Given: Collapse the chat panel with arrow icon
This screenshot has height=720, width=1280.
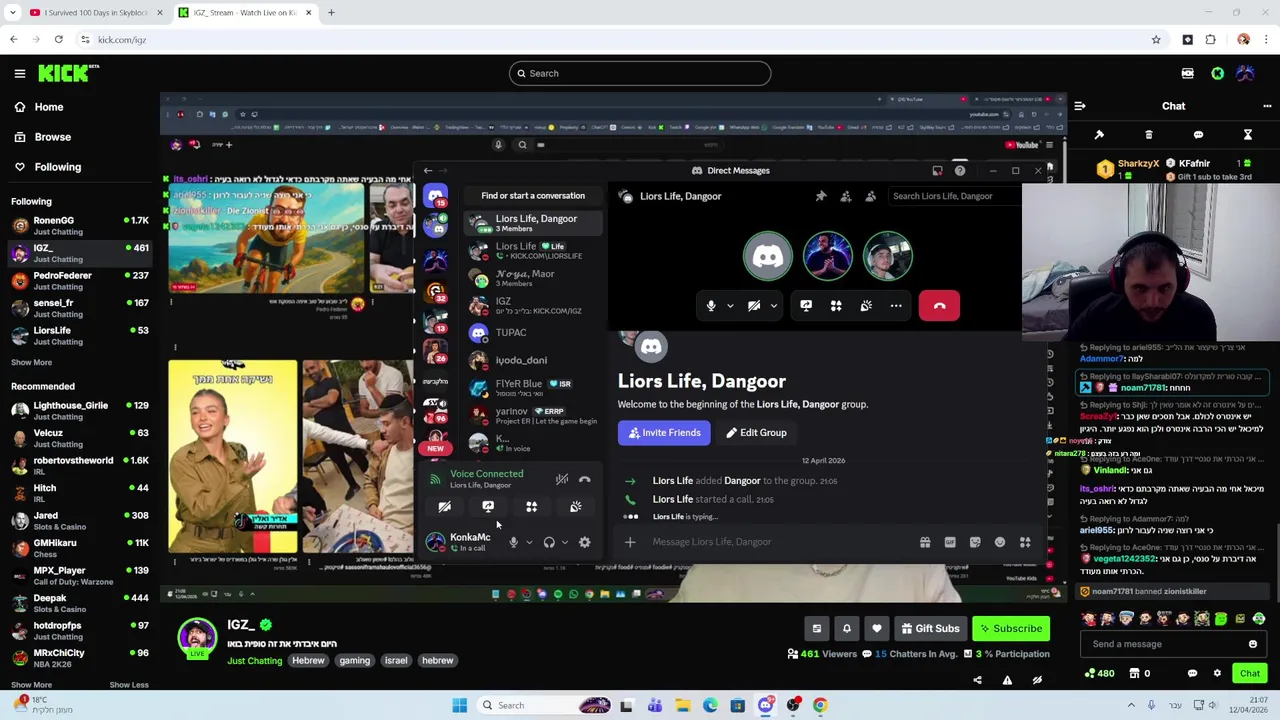Looking at the screenshot, I should pyautogui.click(x=1080, y=106).
